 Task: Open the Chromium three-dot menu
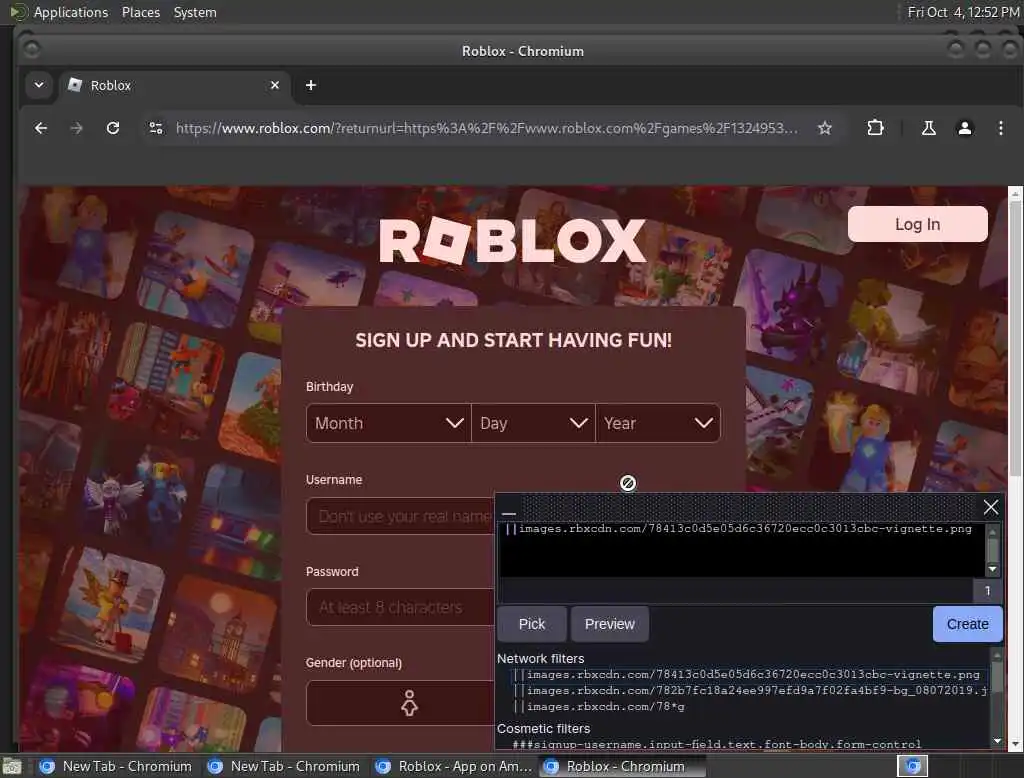pos(1000,128)
